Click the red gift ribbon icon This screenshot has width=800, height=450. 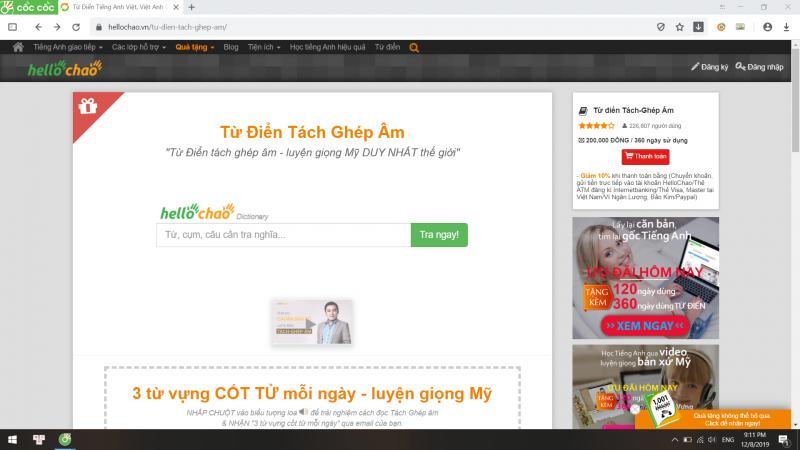(88, 106)
